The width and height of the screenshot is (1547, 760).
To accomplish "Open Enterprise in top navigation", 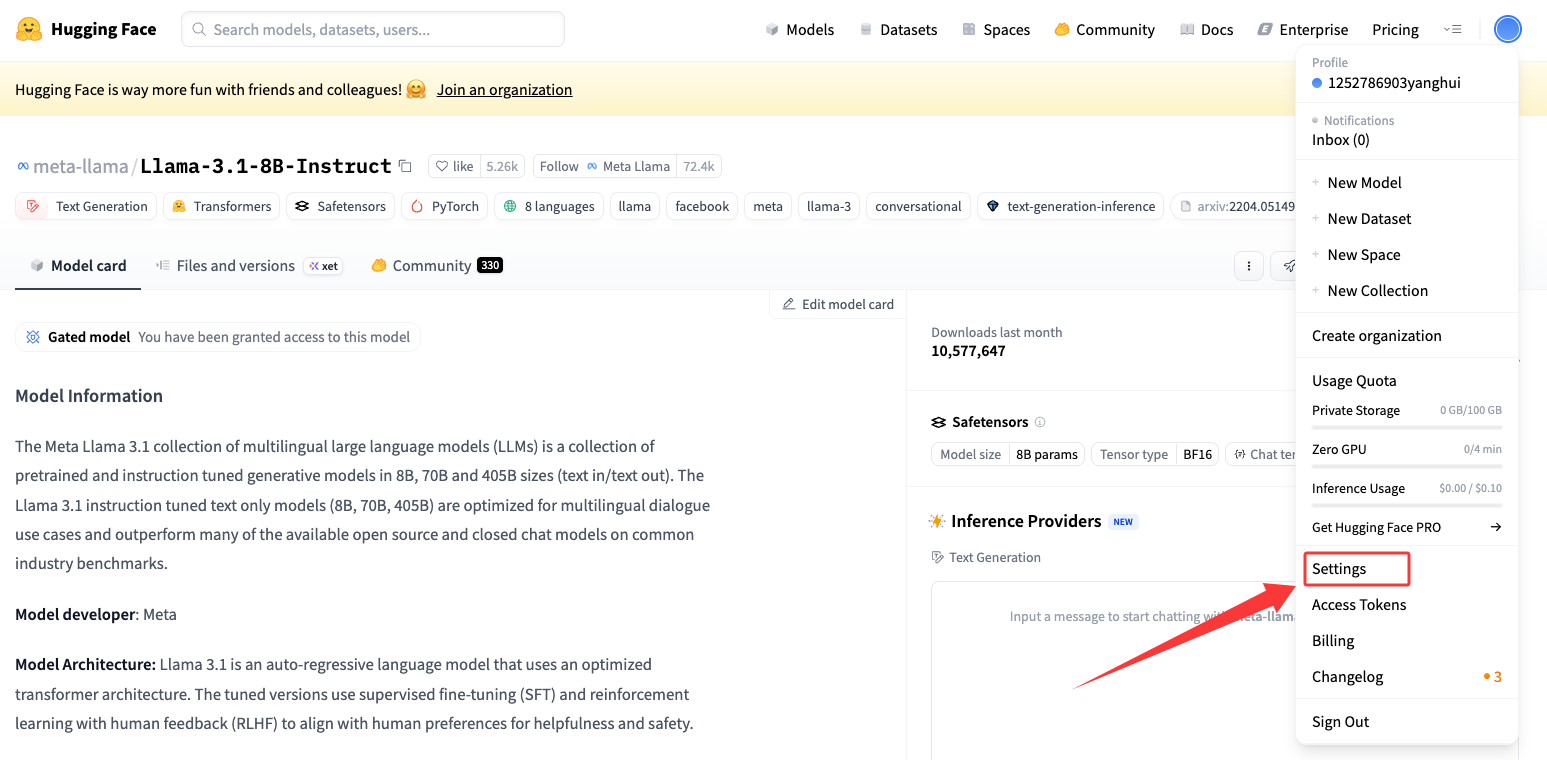I will pyautogui.click(x=1303, y=30).
